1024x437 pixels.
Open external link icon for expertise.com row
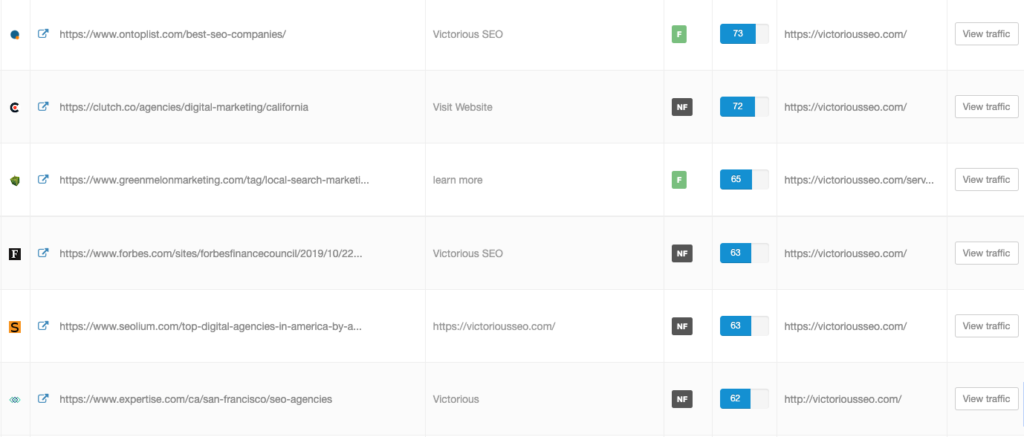pos(43,399)
